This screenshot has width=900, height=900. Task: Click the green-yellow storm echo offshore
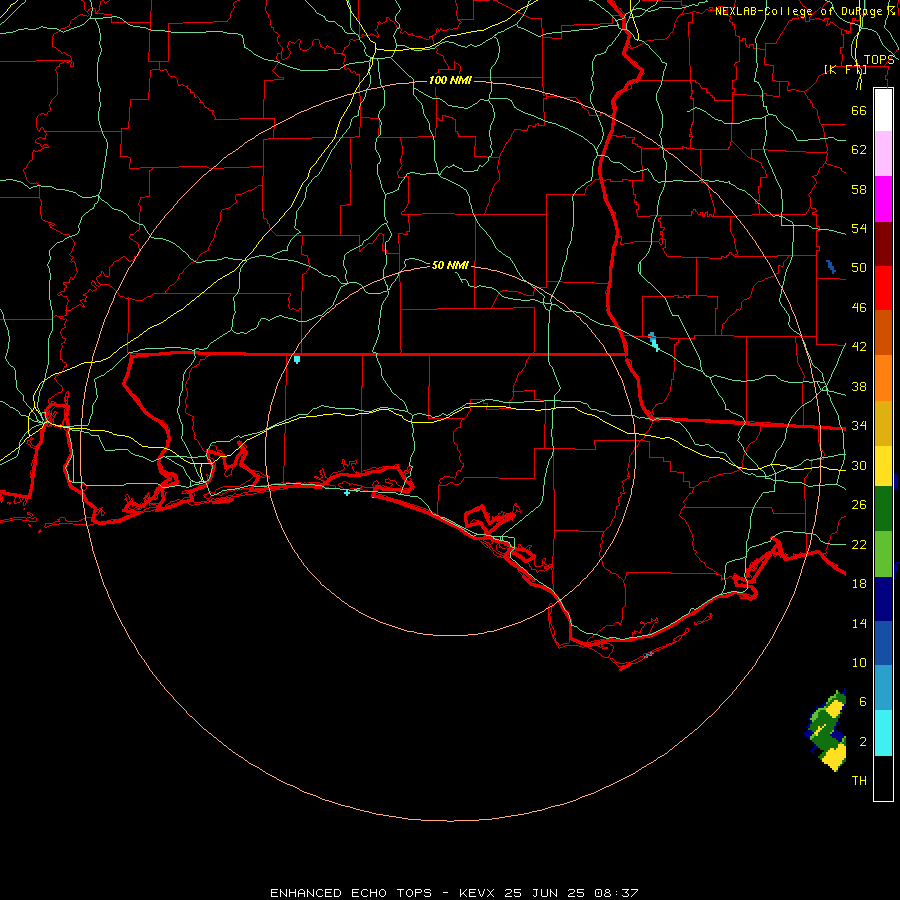(x=827, y=730)
